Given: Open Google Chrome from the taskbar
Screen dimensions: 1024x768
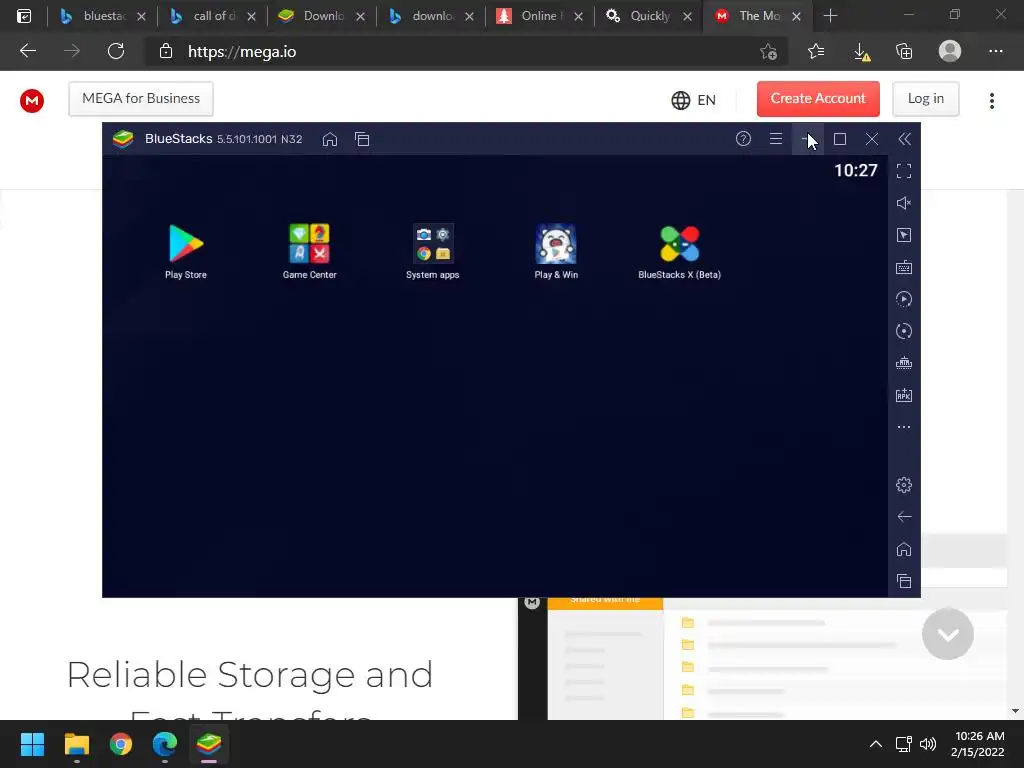Looking at the screenshot, I should pyautogui.click(x=121, y=744).
